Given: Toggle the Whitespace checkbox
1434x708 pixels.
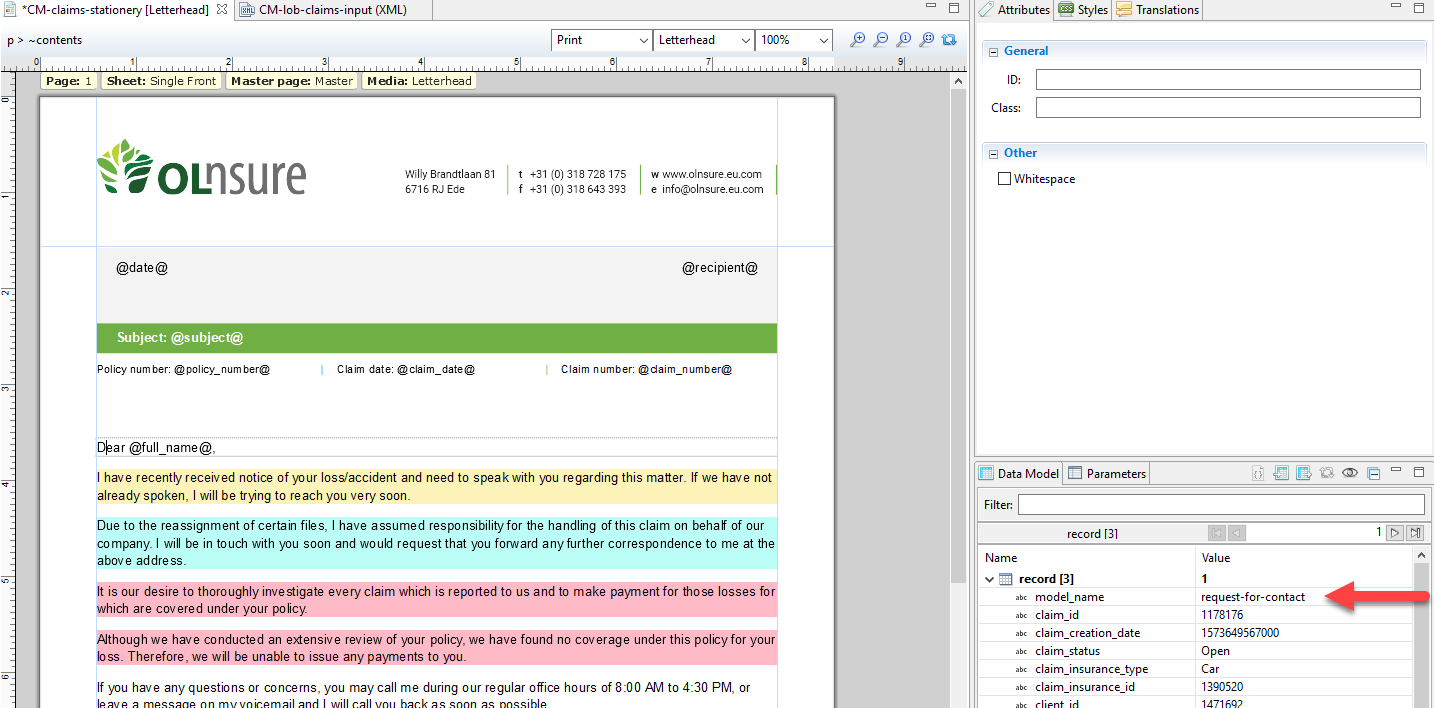Looking at the screenshot, I should [x=1005, y=178].
